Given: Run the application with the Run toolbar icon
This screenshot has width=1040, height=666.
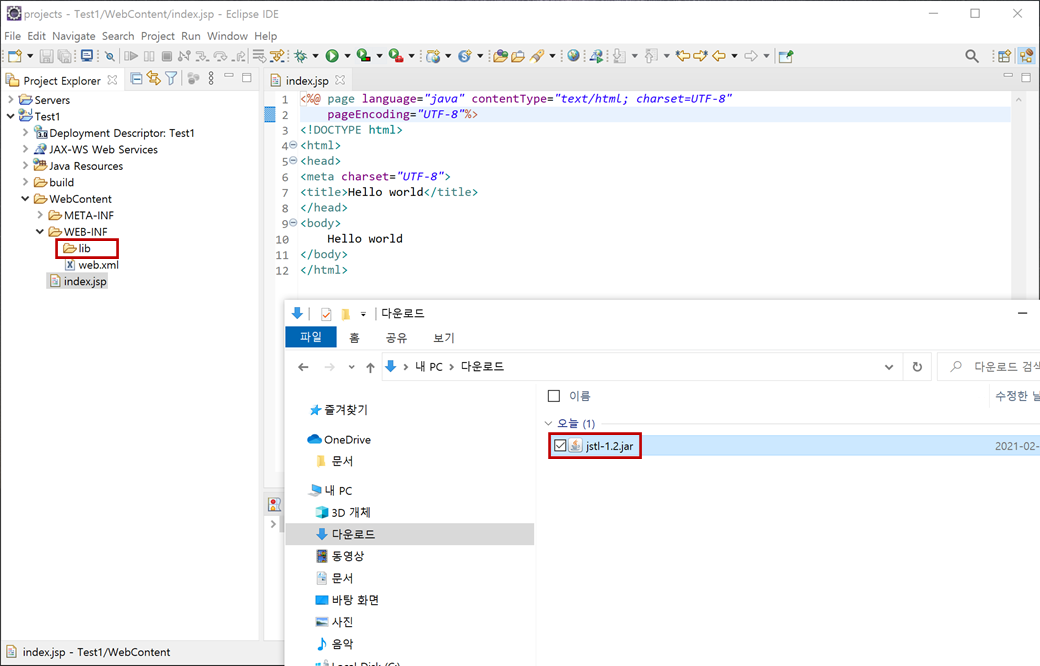Looking at the screenshot, I should (332, 56).
